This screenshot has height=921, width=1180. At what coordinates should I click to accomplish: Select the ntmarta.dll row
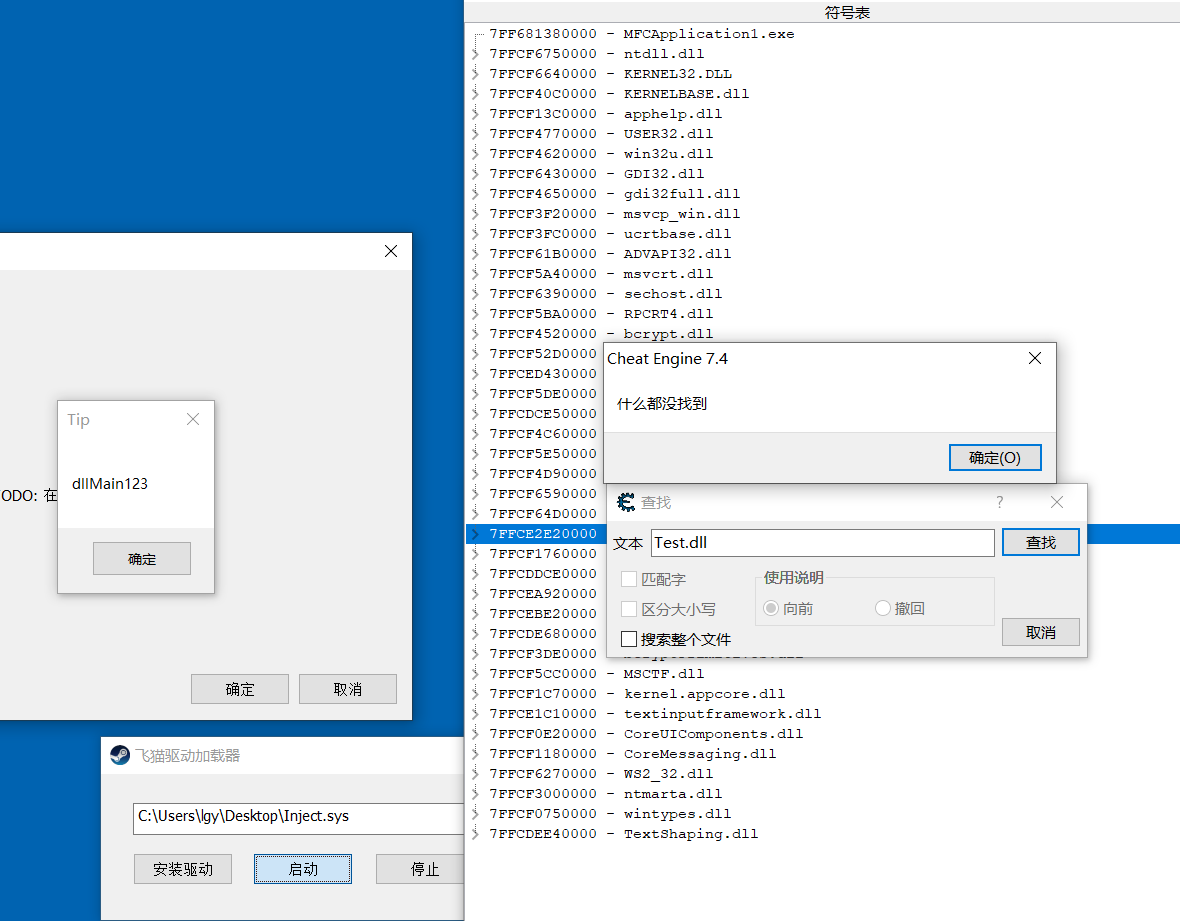click(x=605, y=794)
